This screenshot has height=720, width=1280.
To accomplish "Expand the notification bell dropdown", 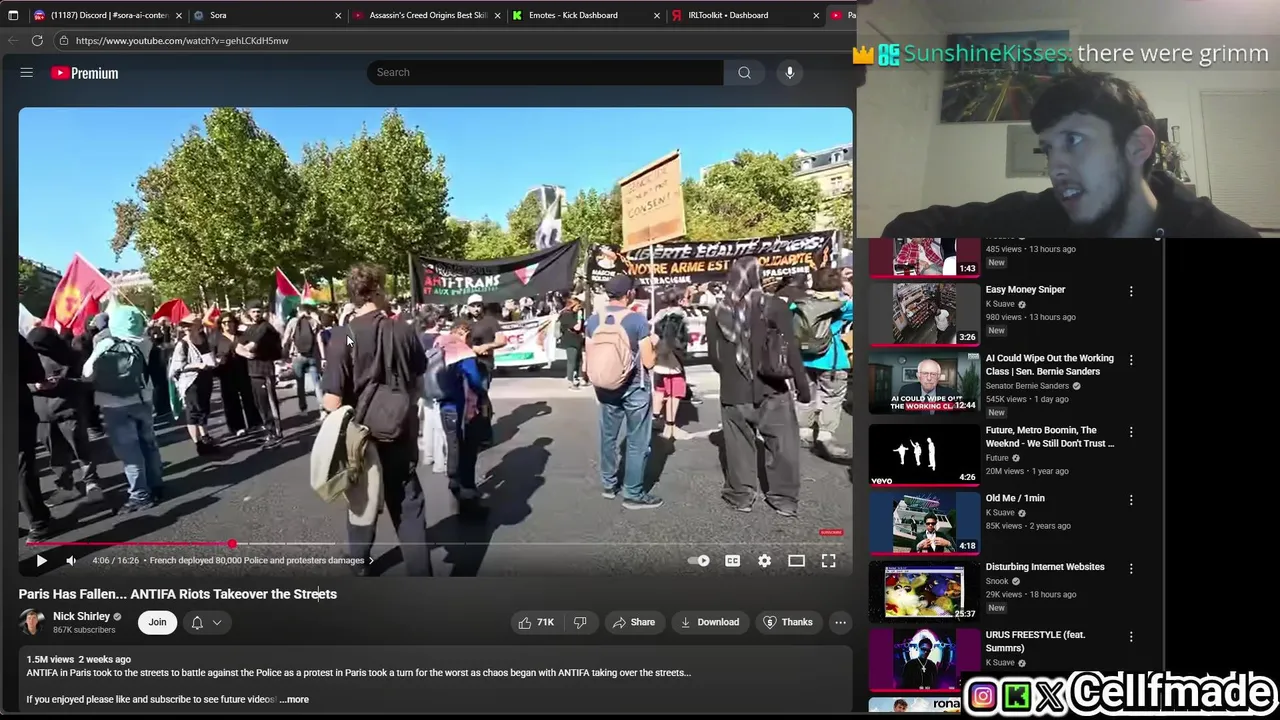I will (206, 622).
